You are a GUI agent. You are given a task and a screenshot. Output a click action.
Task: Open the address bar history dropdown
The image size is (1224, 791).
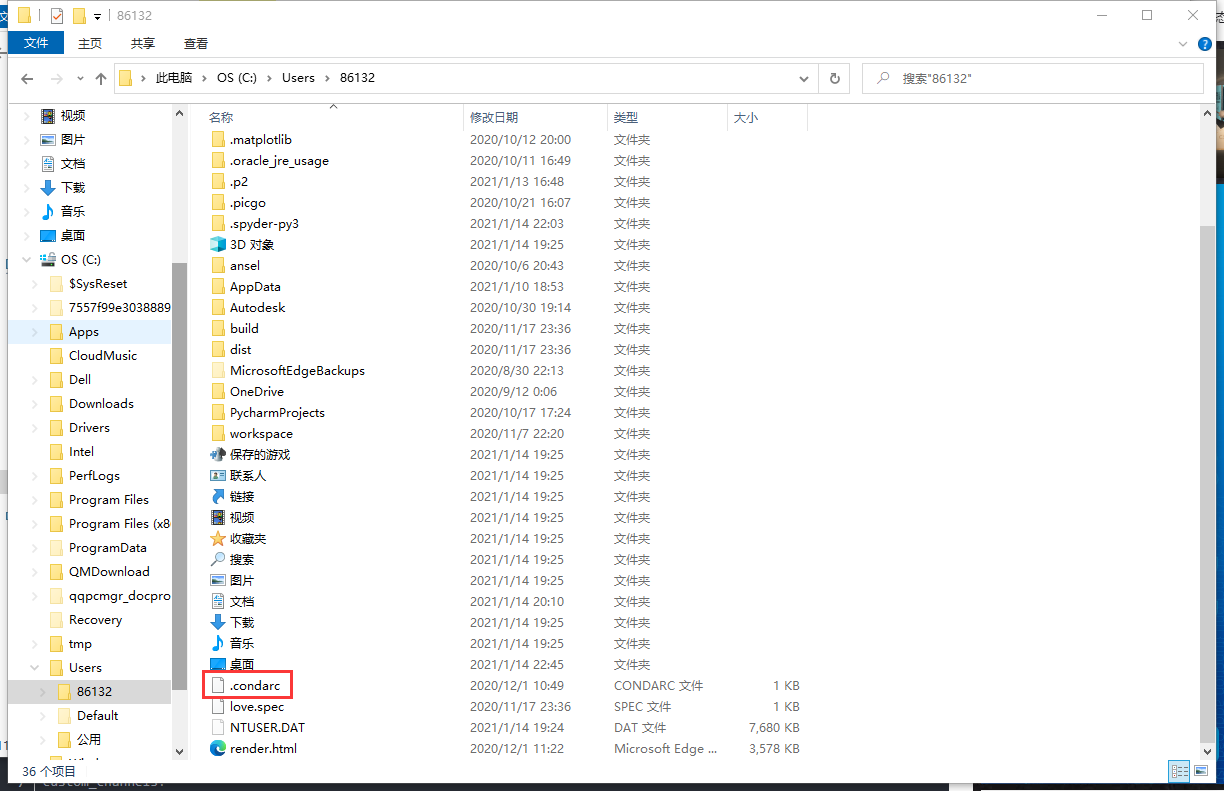804,78
